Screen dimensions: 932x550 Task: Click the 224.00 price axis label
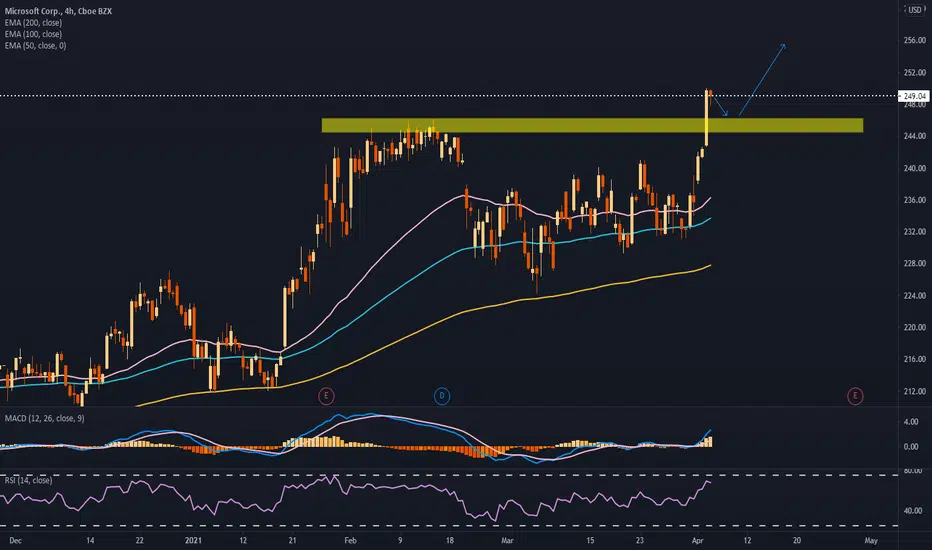pos(914,296)
